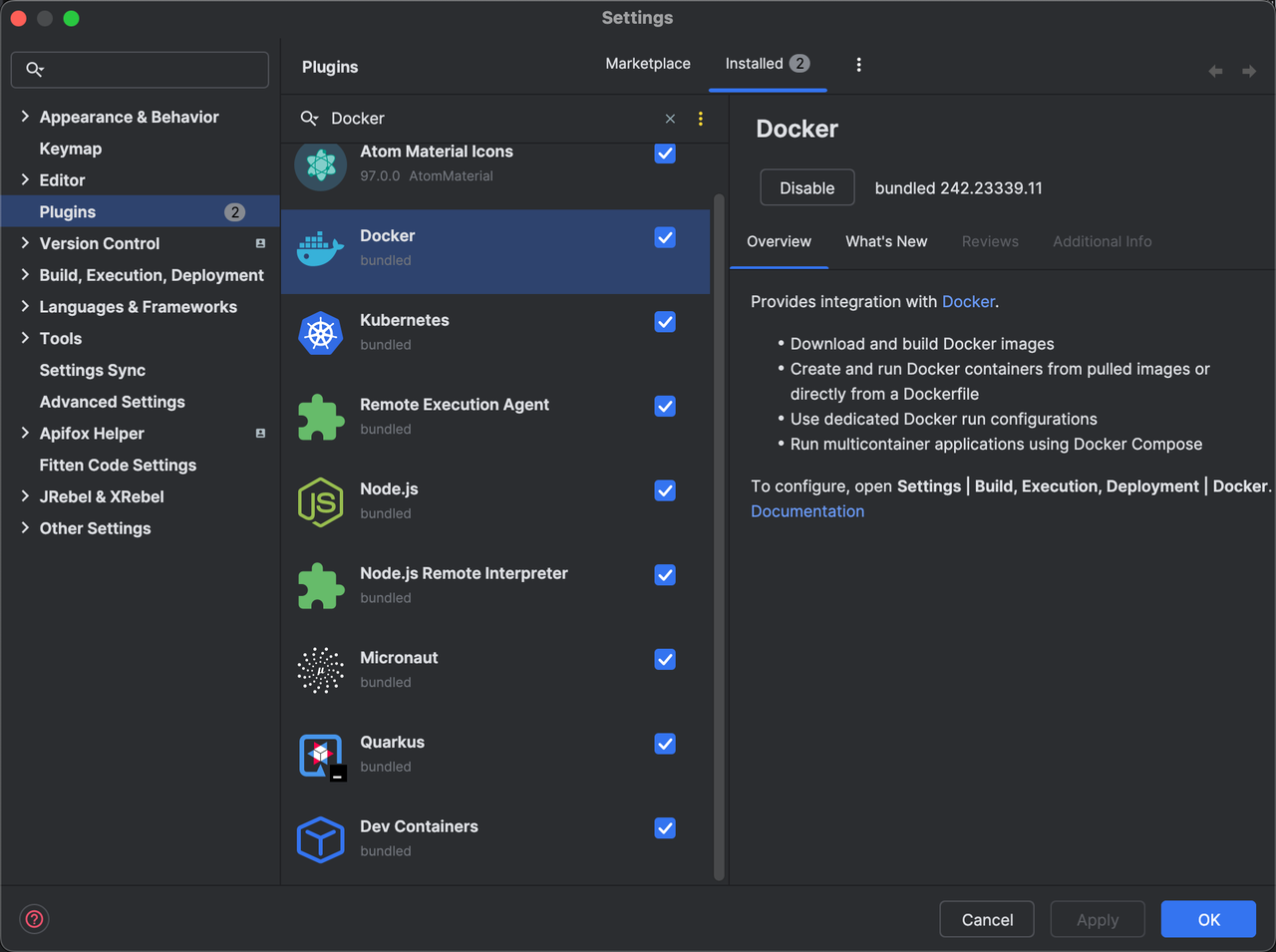Image resolution: width=1276 pixels, height=952 pixels.
Task: Expand the Editor settings section
Action: [25, 180]
